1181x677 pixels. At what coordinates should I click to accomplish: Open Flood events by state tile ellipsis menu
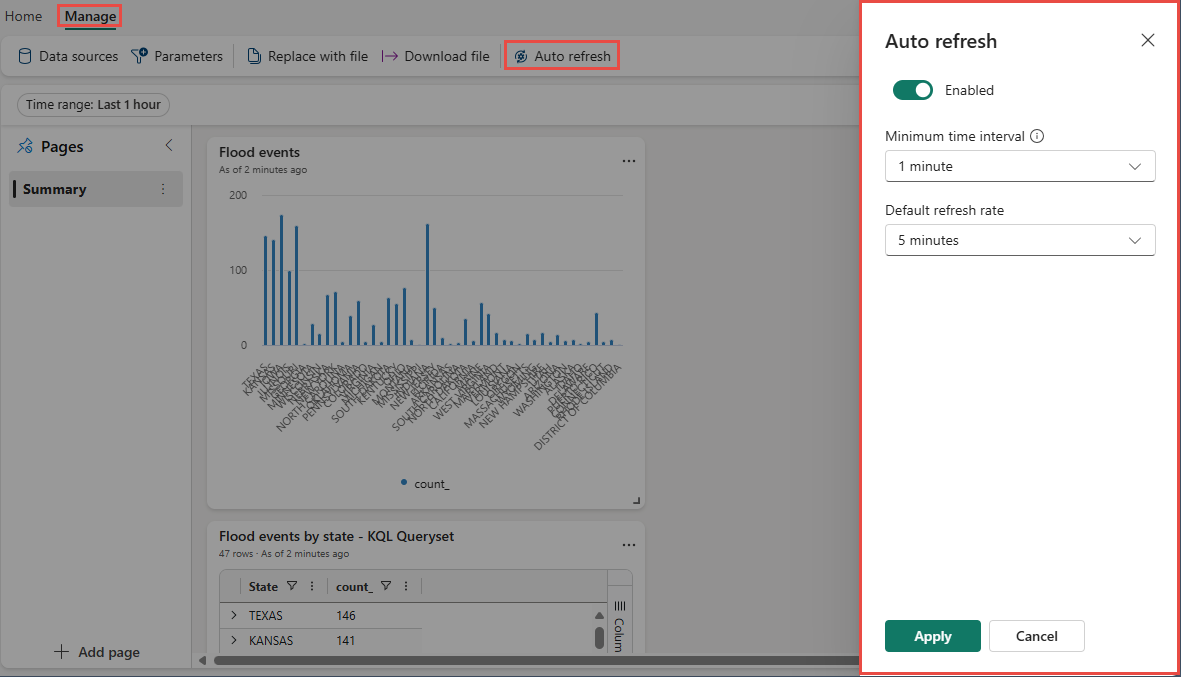[x=629, y=545]
